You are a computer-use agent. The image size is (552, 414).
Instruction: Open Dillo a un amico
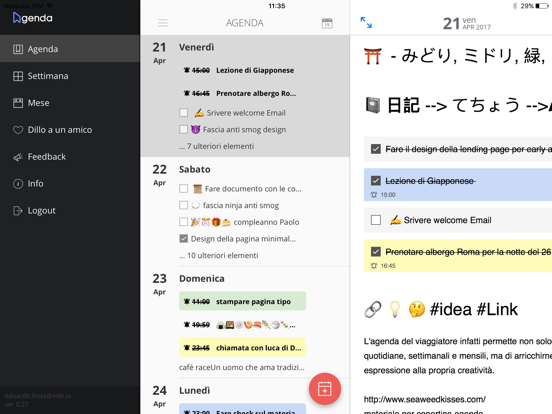click(70, 130)
